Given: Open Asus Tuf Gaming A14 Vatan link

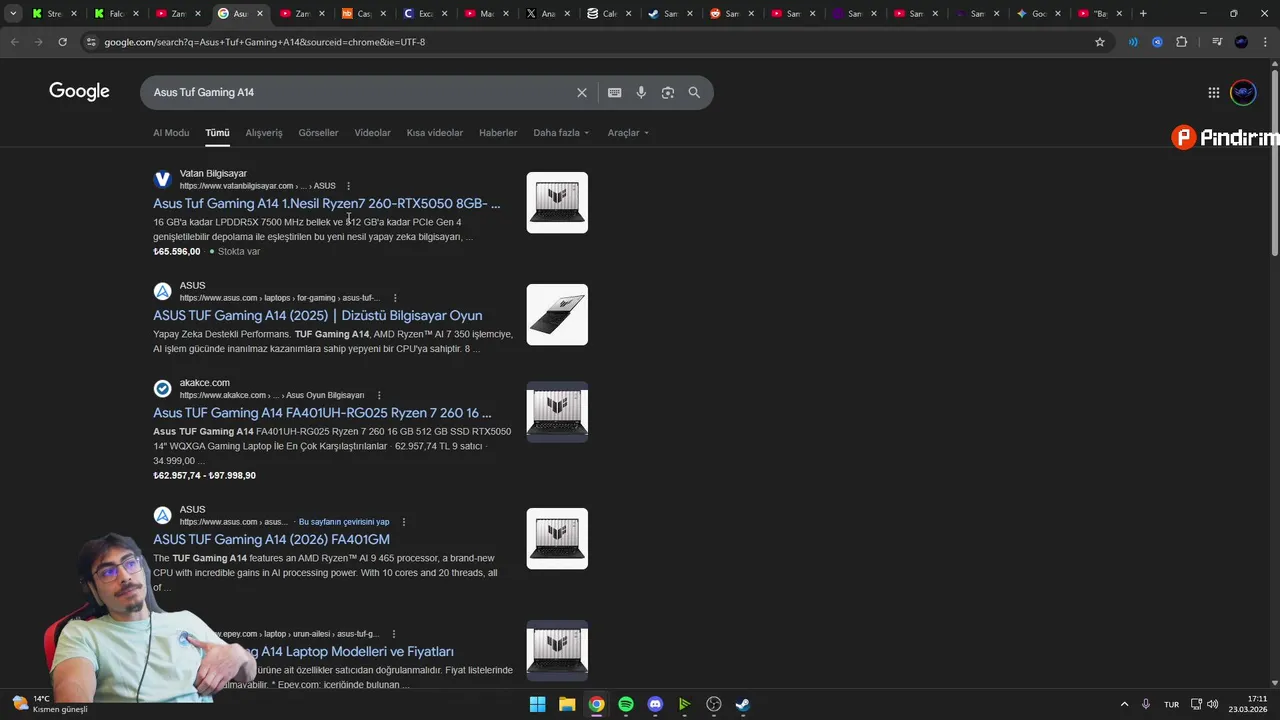Looking at the screenshot, I should coord(326,204).
